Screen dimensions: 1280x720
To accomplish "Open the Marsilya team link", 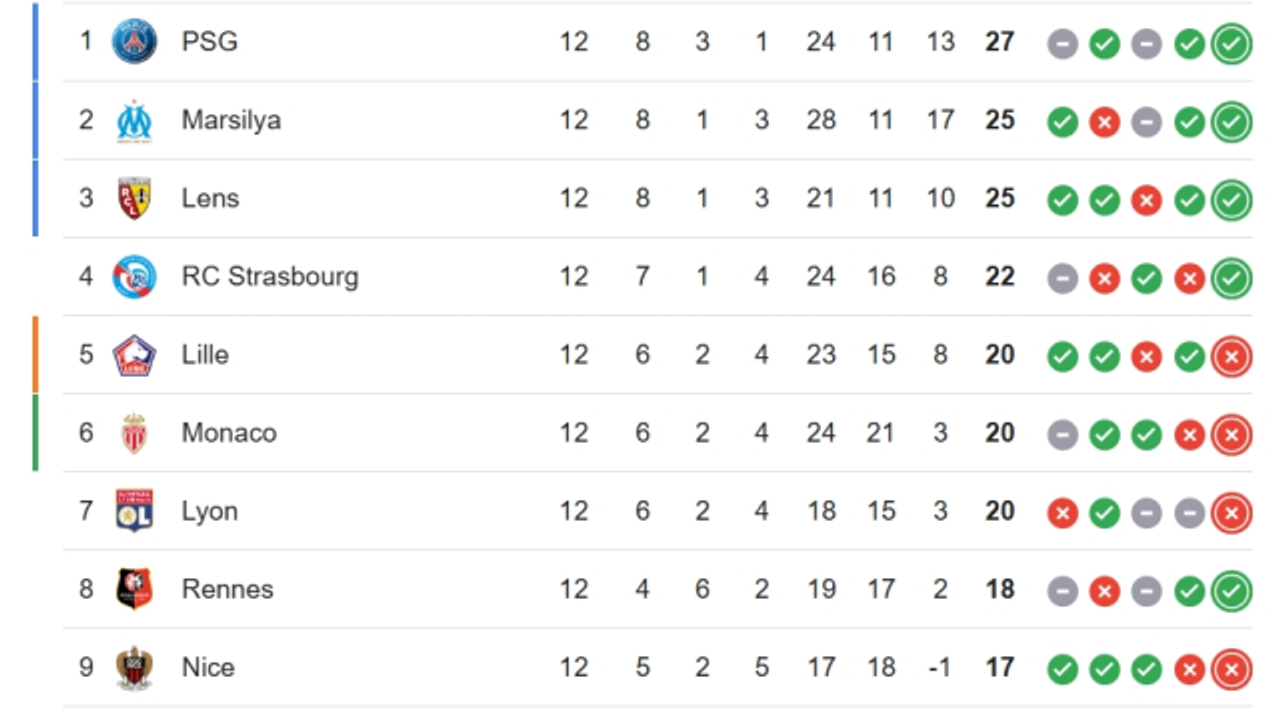I will [x=231, y=120].
